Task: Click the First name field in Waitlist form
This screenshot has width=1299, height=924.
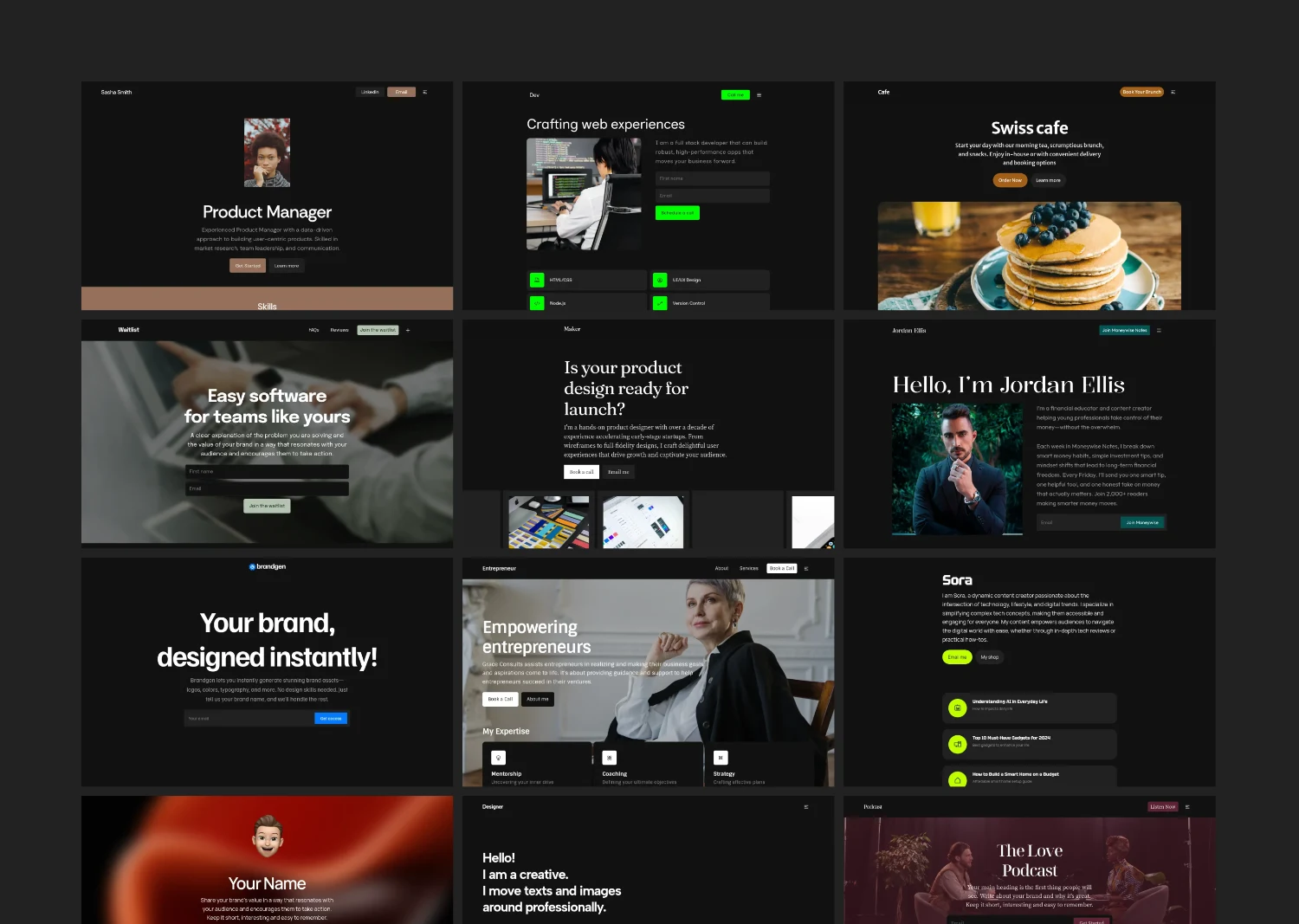Action: point(267,472)
